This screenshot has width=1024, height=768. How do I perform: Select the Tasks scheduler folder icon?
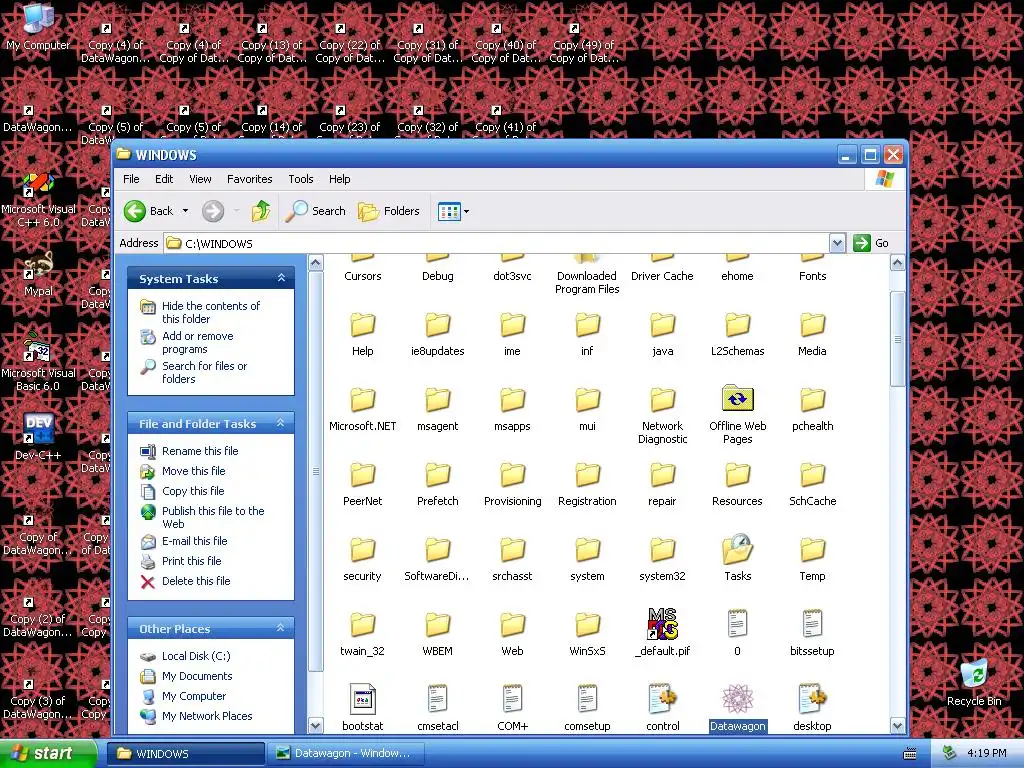737,549
